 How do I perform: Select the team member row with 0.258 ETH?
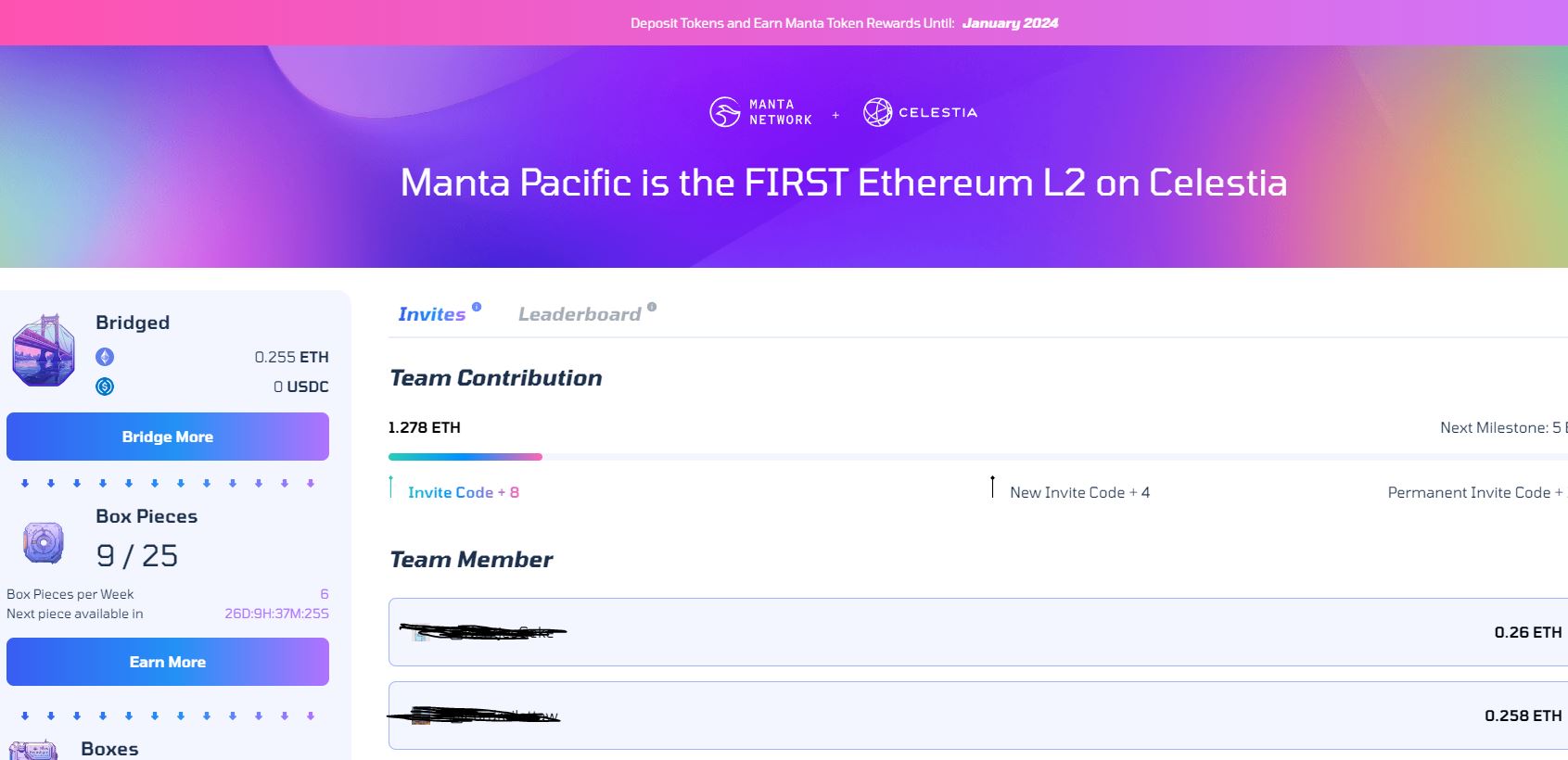978,716
